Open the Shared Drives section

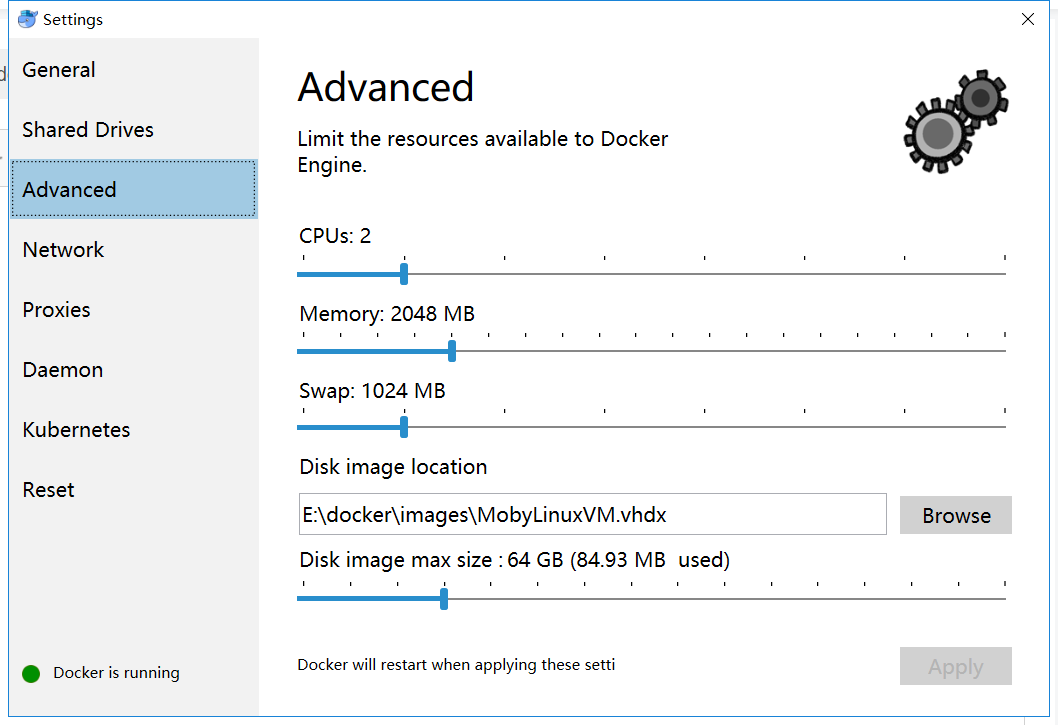click(88, 129)
